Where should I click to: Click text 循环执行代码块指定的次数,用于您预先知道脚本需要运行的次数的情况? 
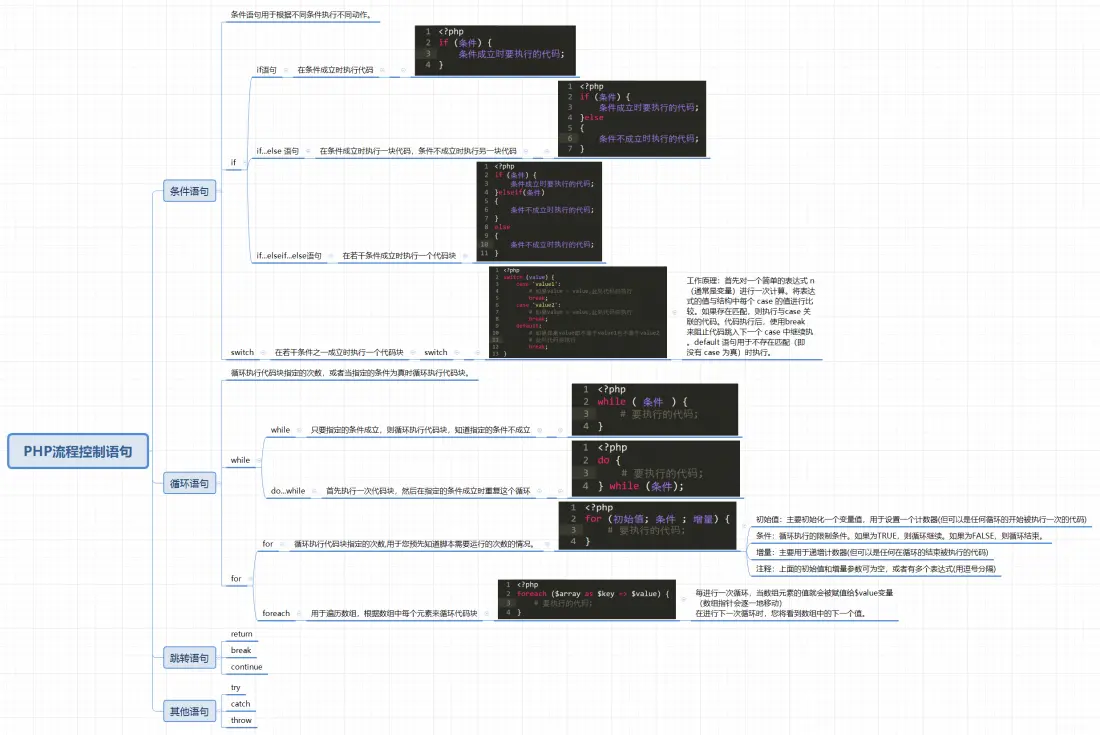point(414,544)
